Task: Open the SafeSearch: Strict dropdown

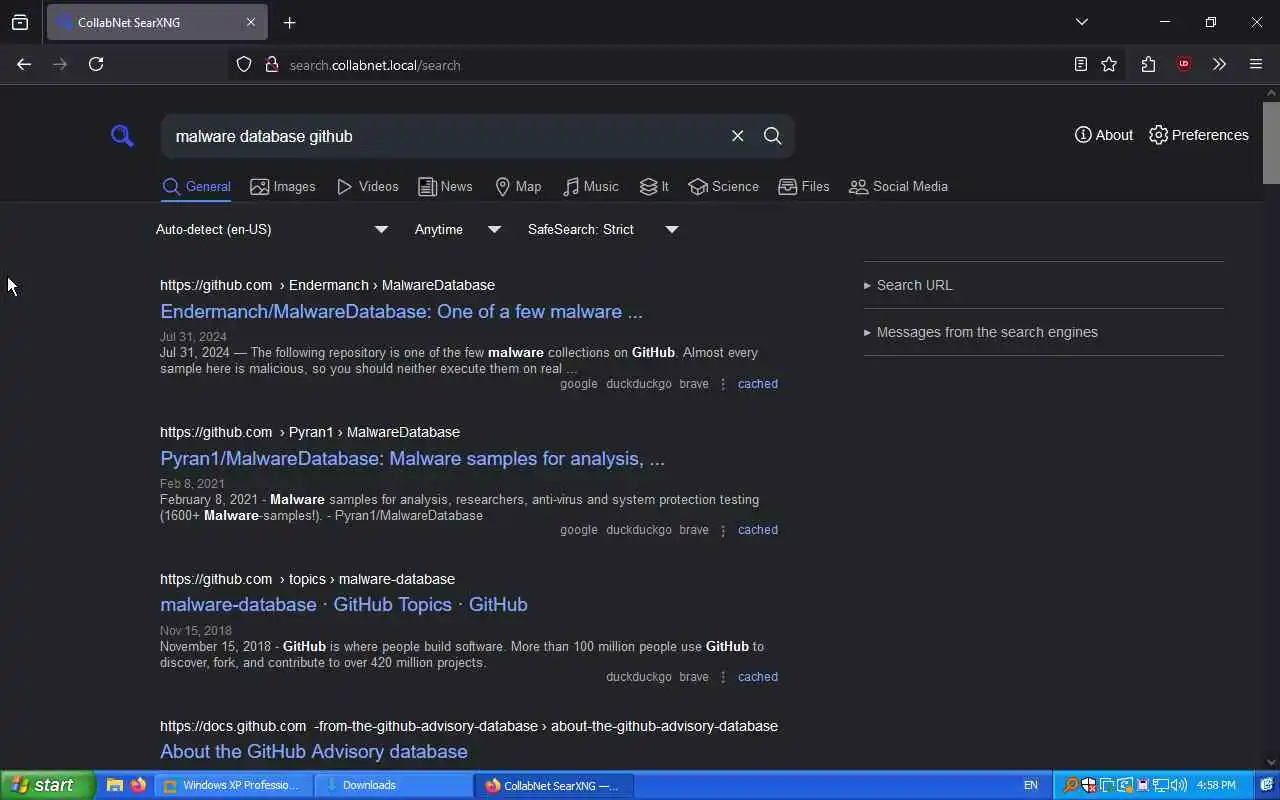Action: tap(603, 229)
